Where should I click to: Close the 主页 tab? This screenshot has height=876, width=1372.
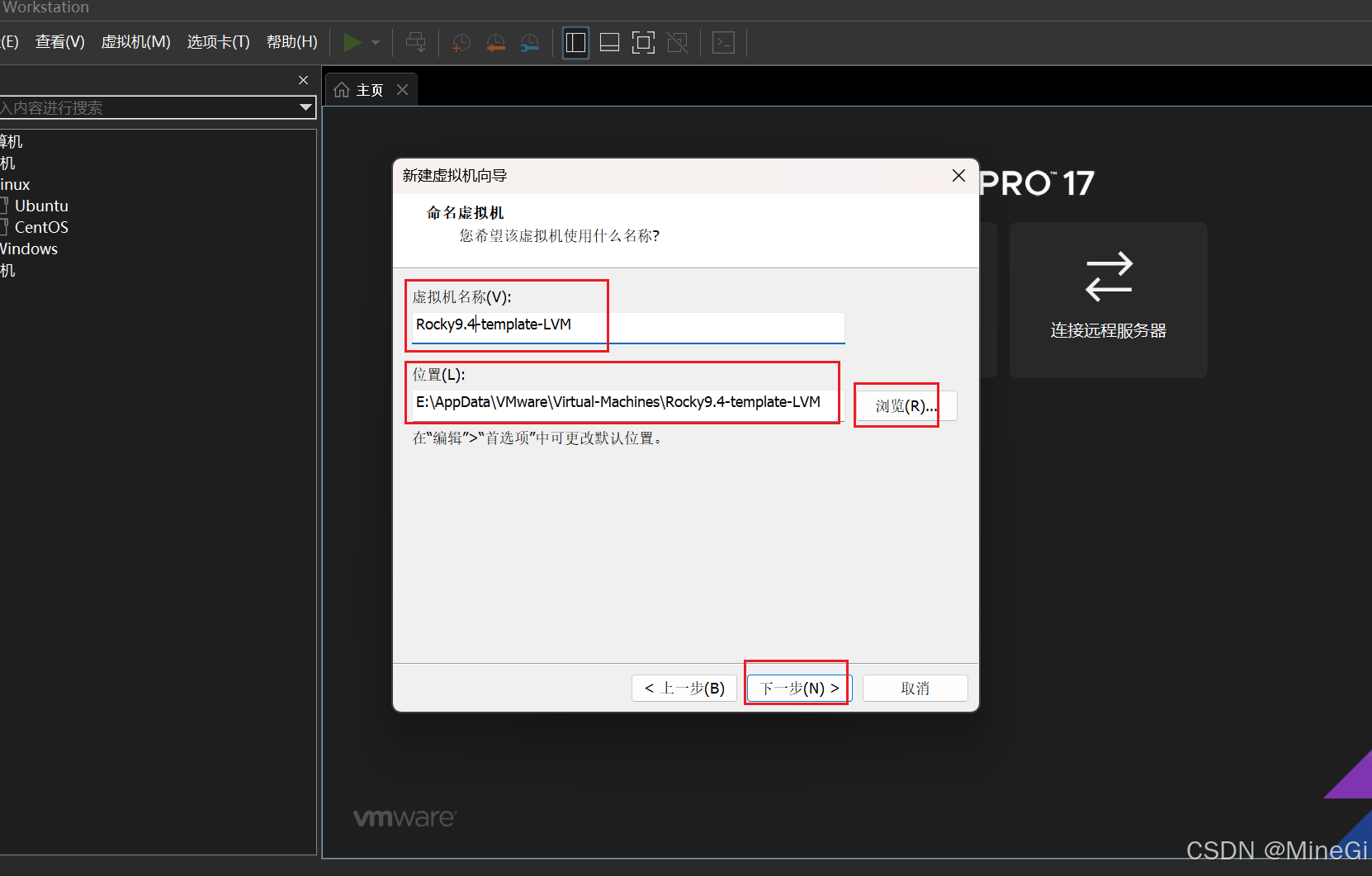point(402,89)
